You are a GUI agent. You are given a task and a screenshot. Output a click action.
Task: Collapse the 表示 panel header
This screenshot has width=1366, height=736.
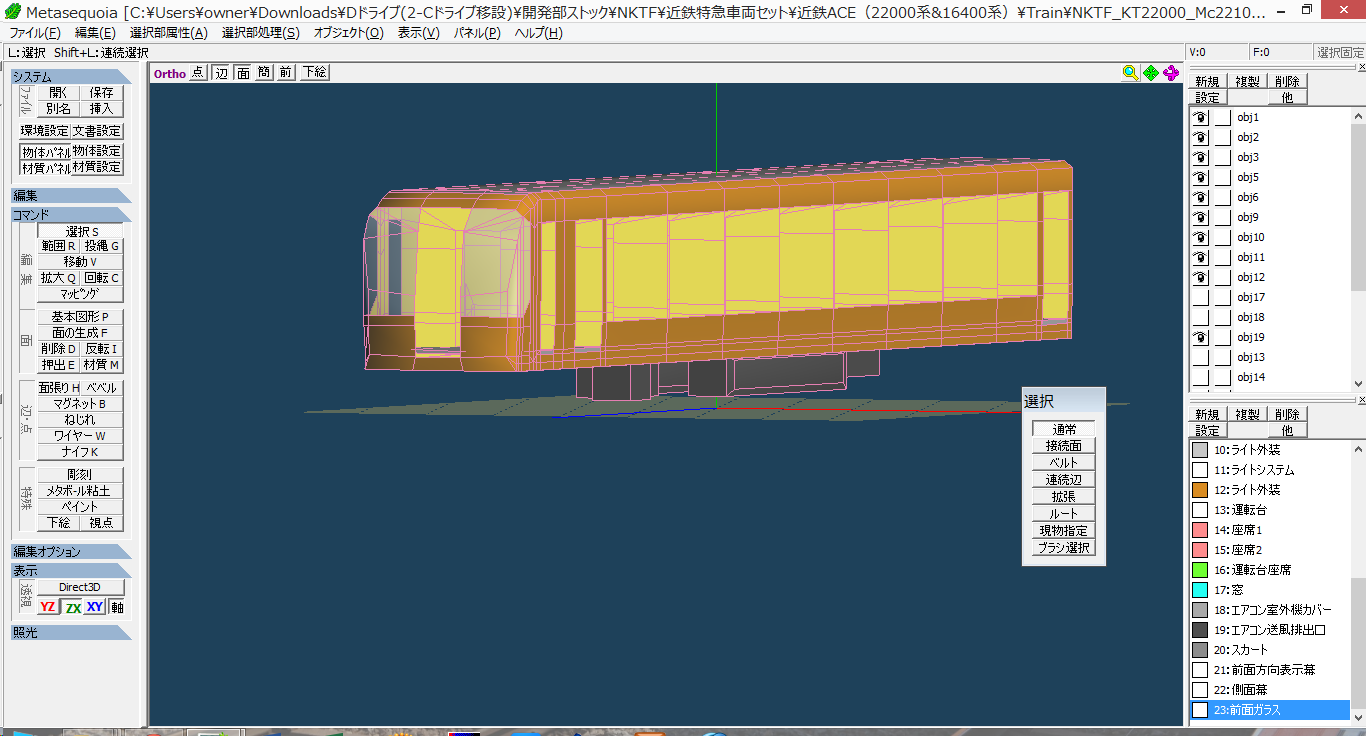tap(71, 570)
